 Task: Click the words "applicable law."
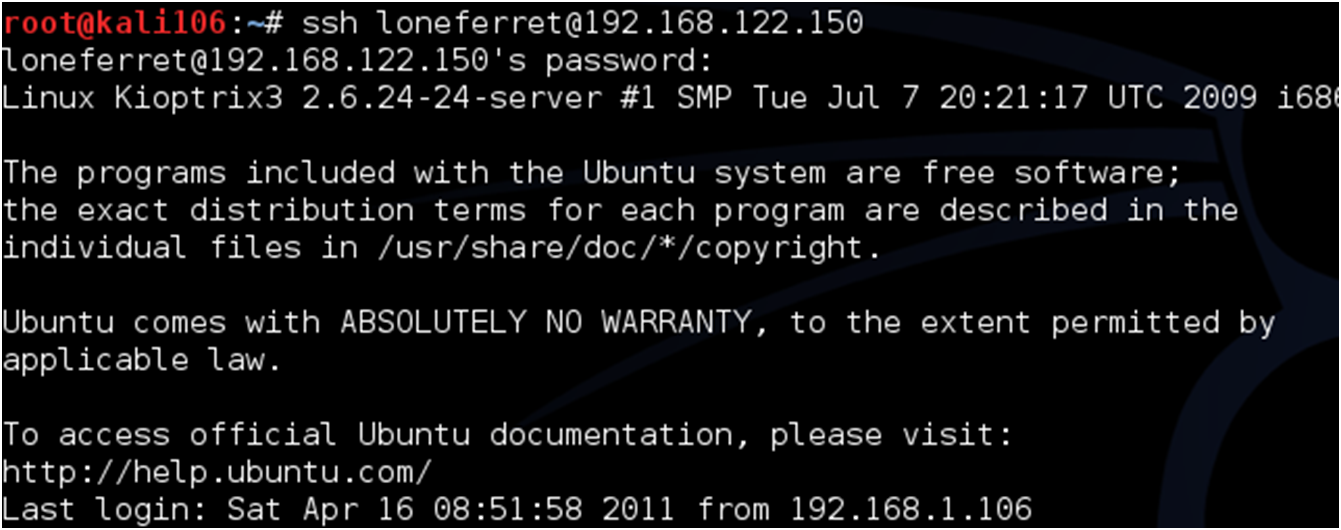tap(141, 360)
